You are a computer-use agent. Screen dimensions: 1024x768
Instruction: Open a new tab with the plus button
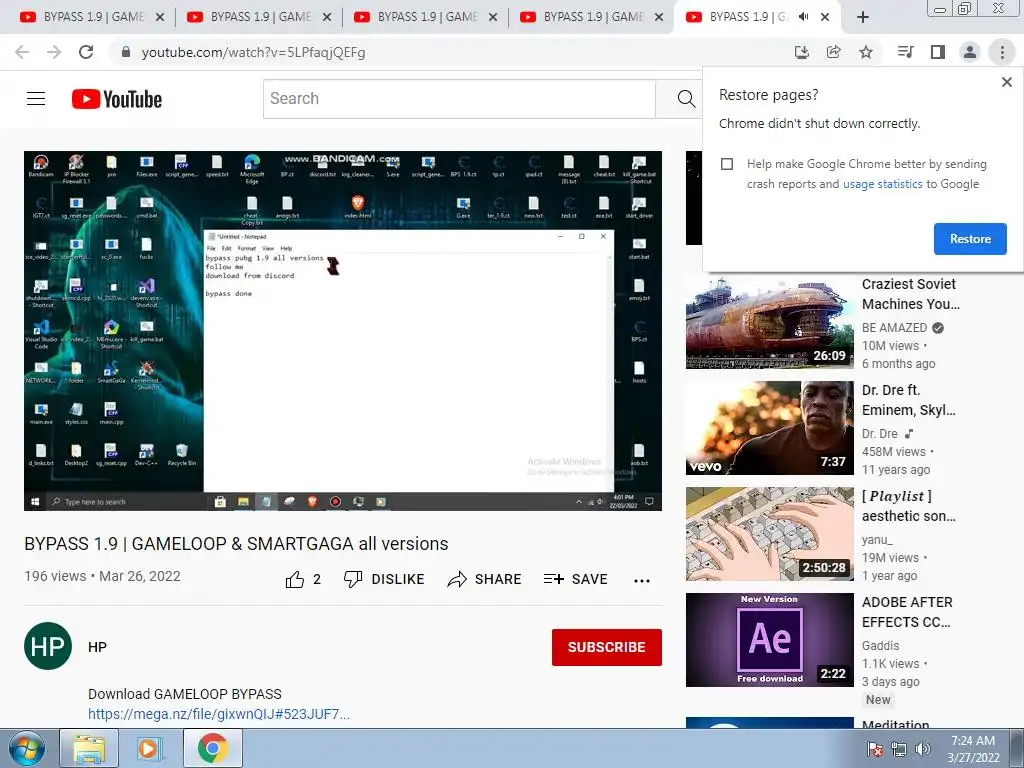pyautogui.click(x=863, y=18)
